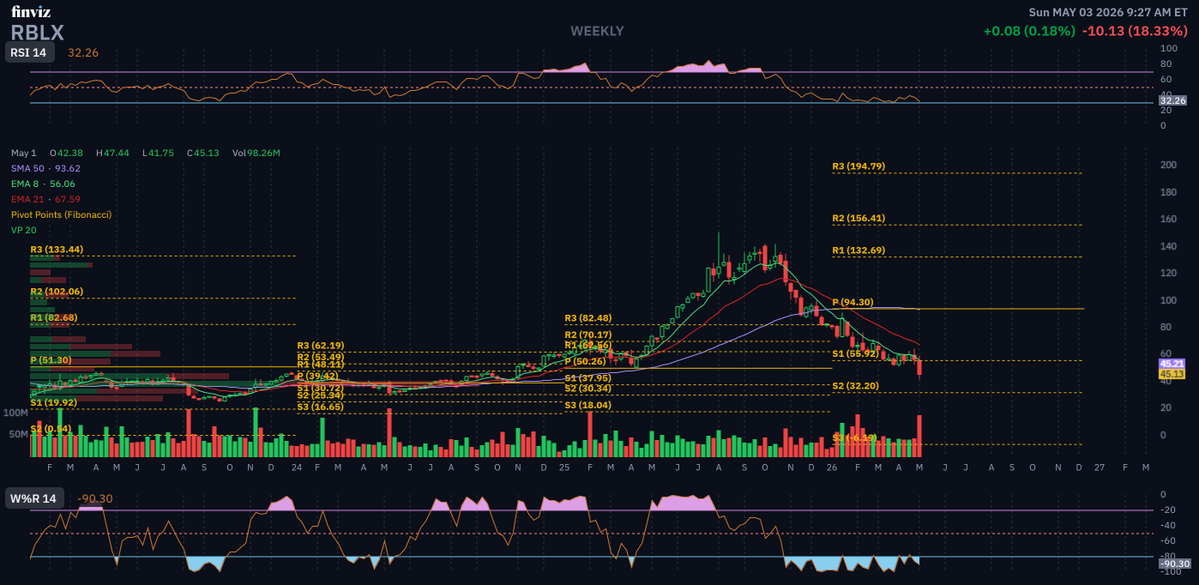Click the C 45.13 close readout
This screenshot has height=585, width=1199.
[x=203, y=153]
